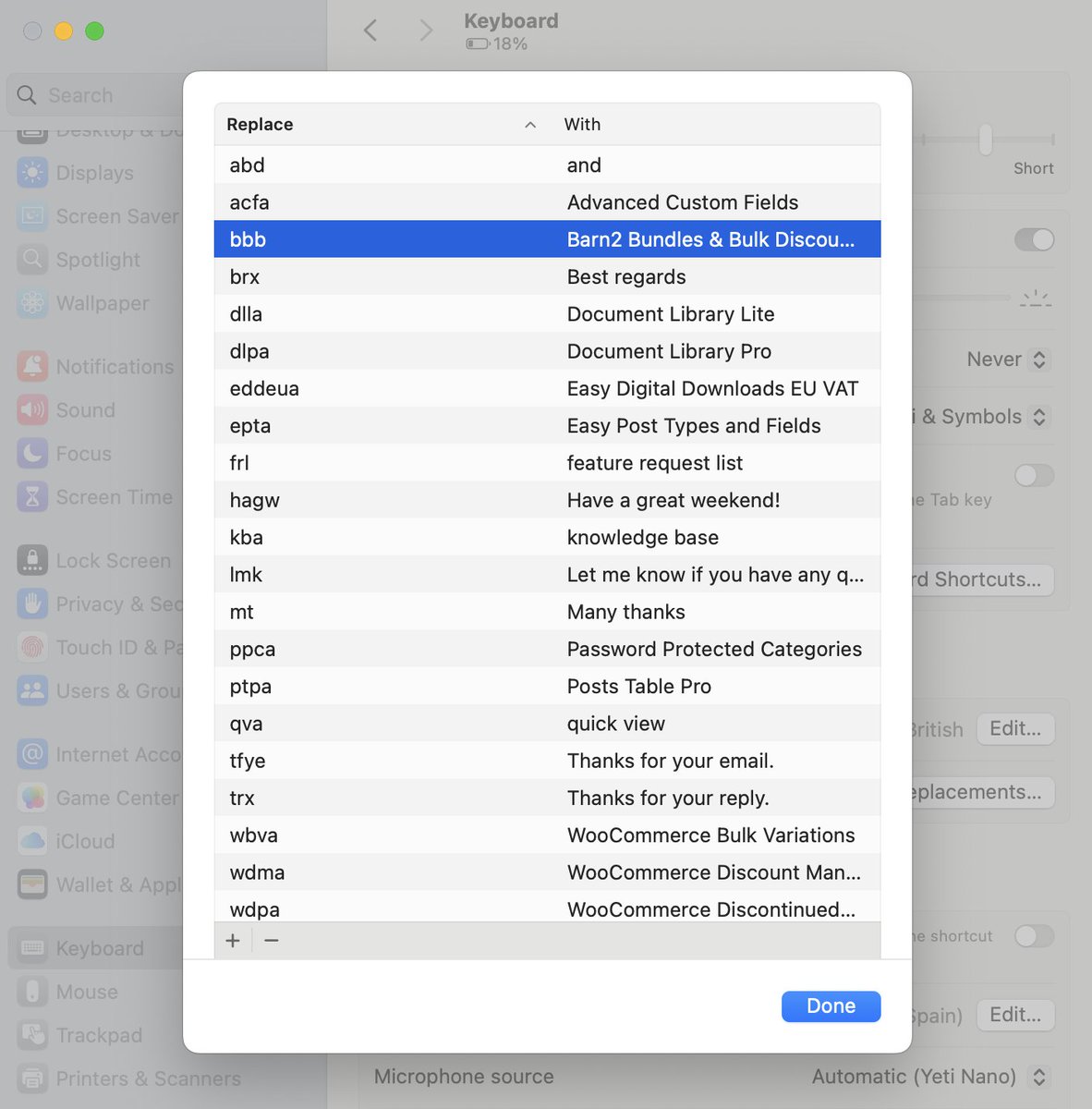This screenshot has width=1092, height=1109.
Task: Open the Microphone source Automatic dropdown
Action: 930,1077
